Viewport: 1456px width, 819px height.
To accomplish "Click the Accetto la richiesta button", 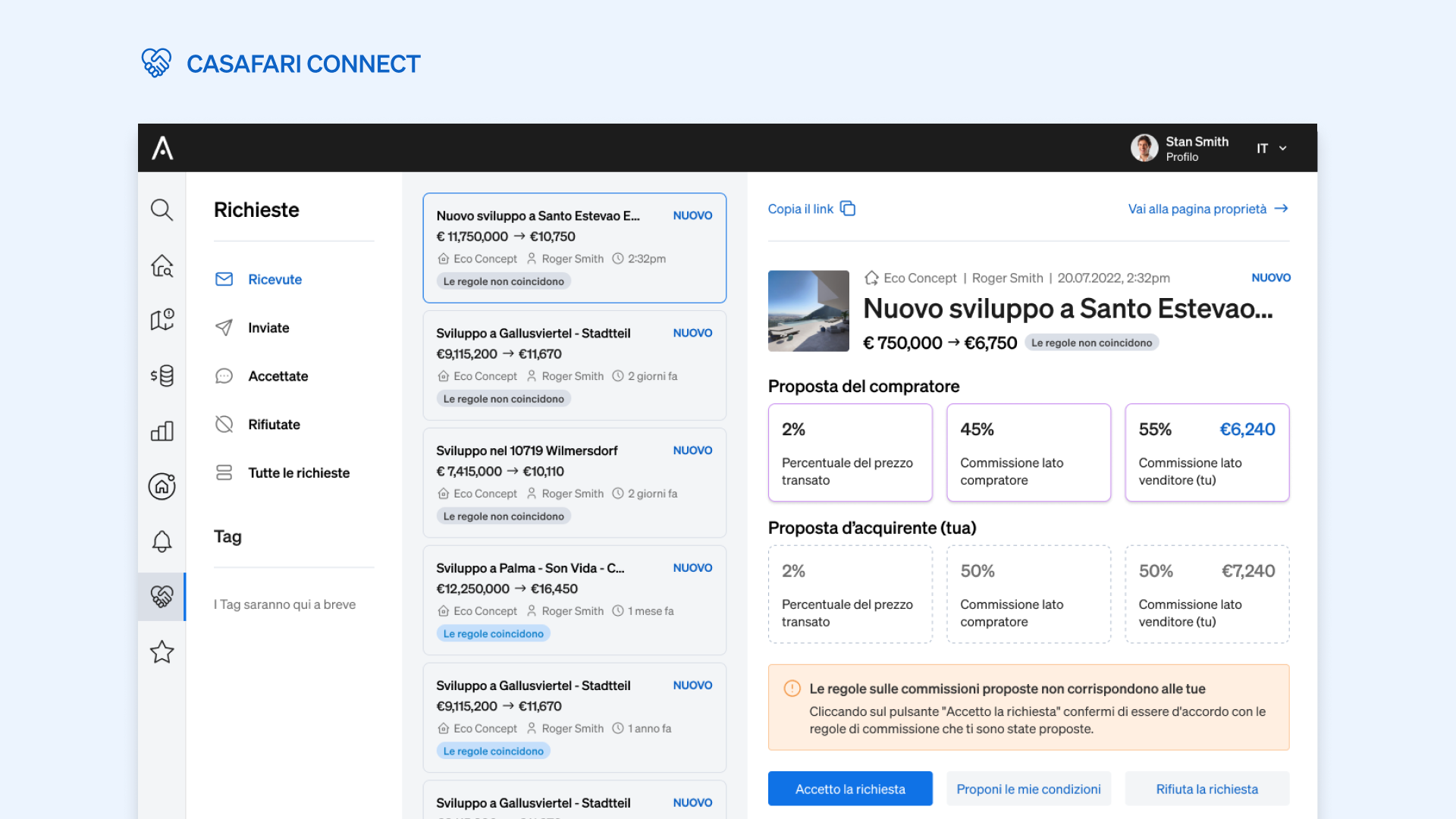I will pos(850,789).
